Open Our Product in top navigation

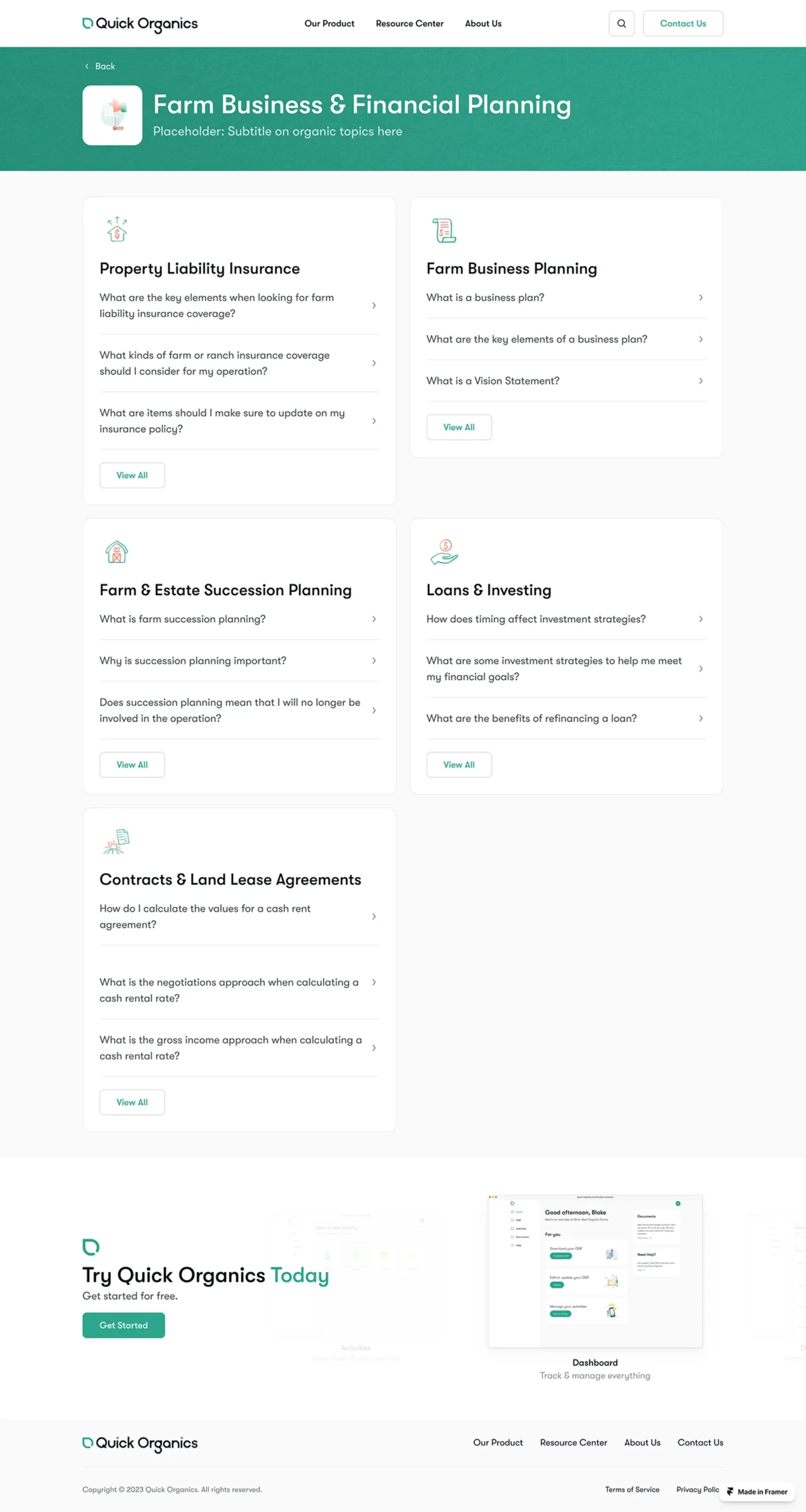point(329,23)
